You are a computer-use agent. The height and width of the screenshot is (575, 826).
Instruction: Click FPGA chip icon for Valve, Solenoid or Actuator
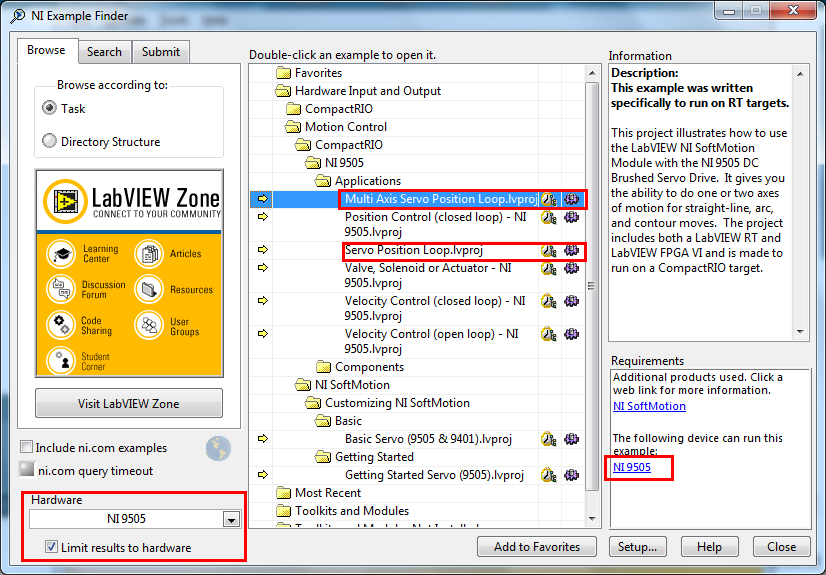point(572,269)
